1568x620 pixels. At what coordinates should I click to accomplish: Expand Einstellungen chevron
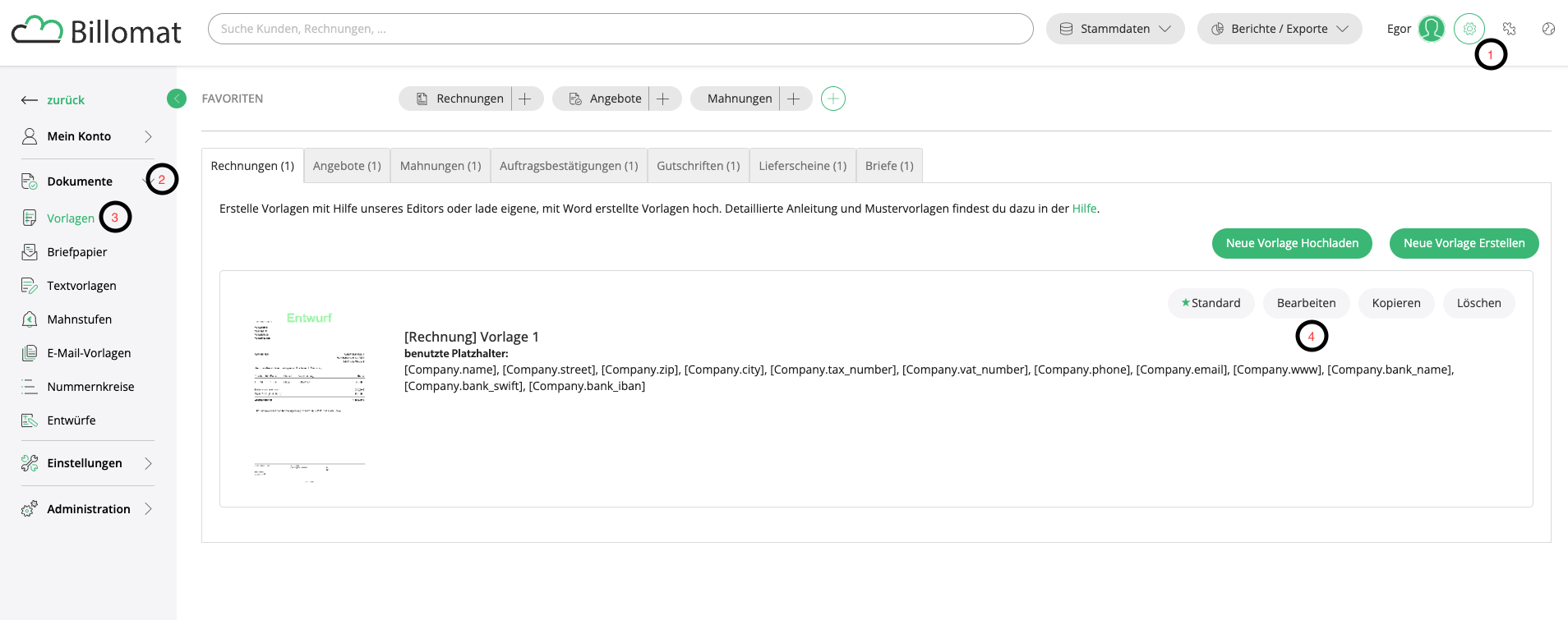click(x=149, y=463)
